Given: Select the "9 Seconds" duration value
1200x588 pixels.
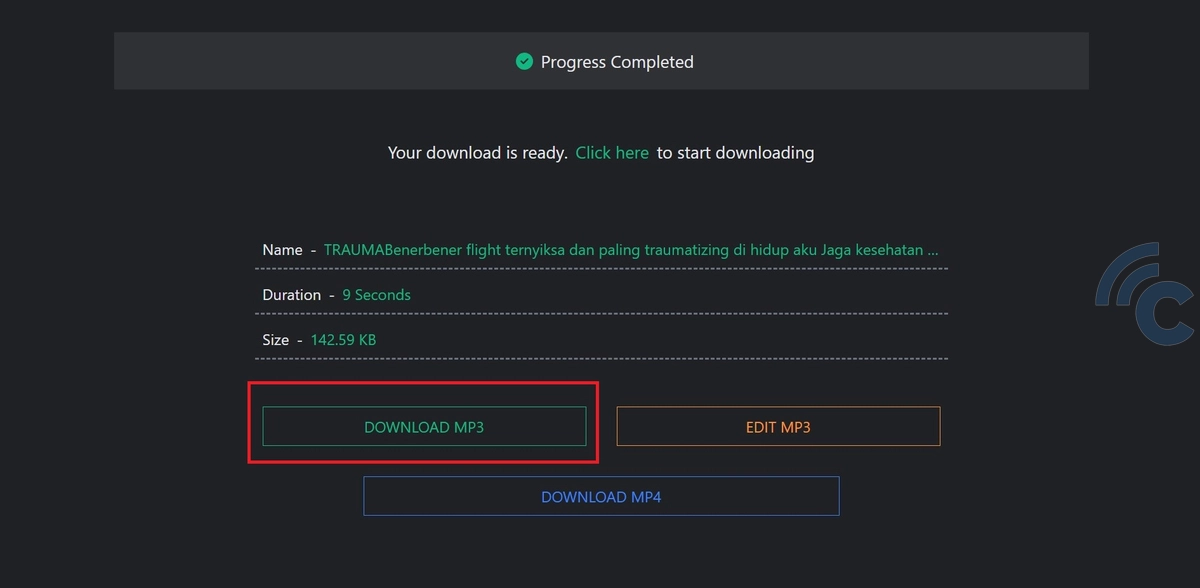Looking at the screenshot, I should click(x=376, y=295).
